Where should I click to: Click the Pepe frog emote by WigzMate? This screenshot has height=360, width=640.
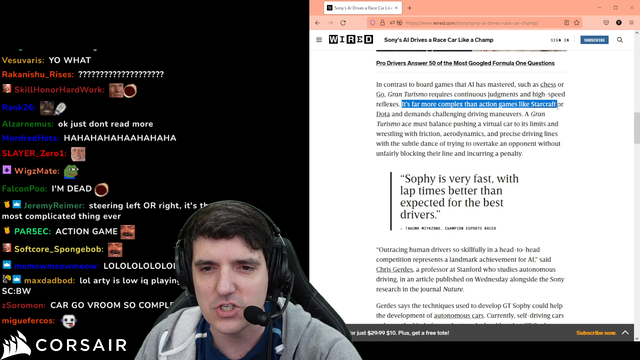click(71, 172)
